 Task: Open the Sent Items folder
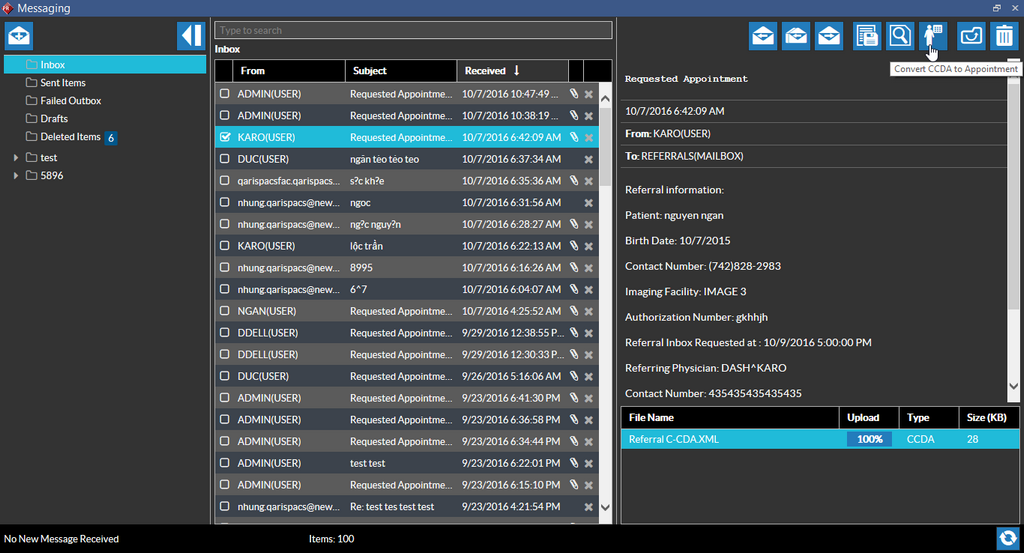(x=62, y=83)
